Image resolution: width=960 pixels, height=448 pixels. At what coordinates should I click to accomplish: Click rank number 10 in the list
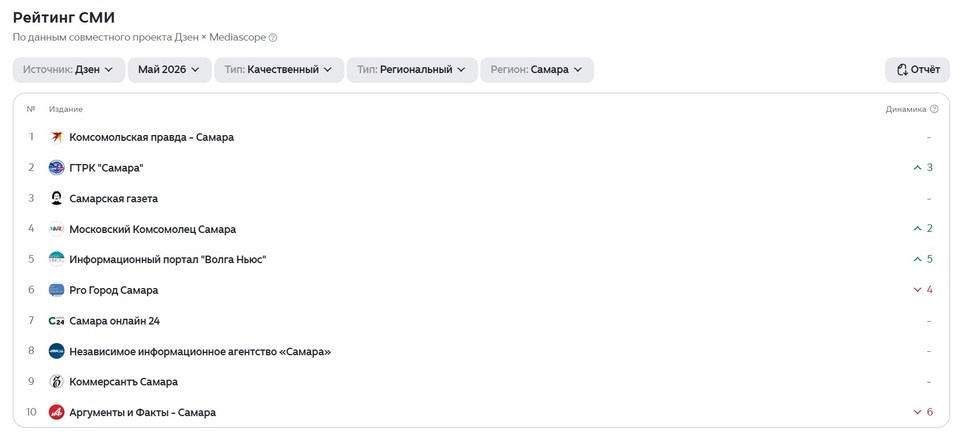click(31, 413)
